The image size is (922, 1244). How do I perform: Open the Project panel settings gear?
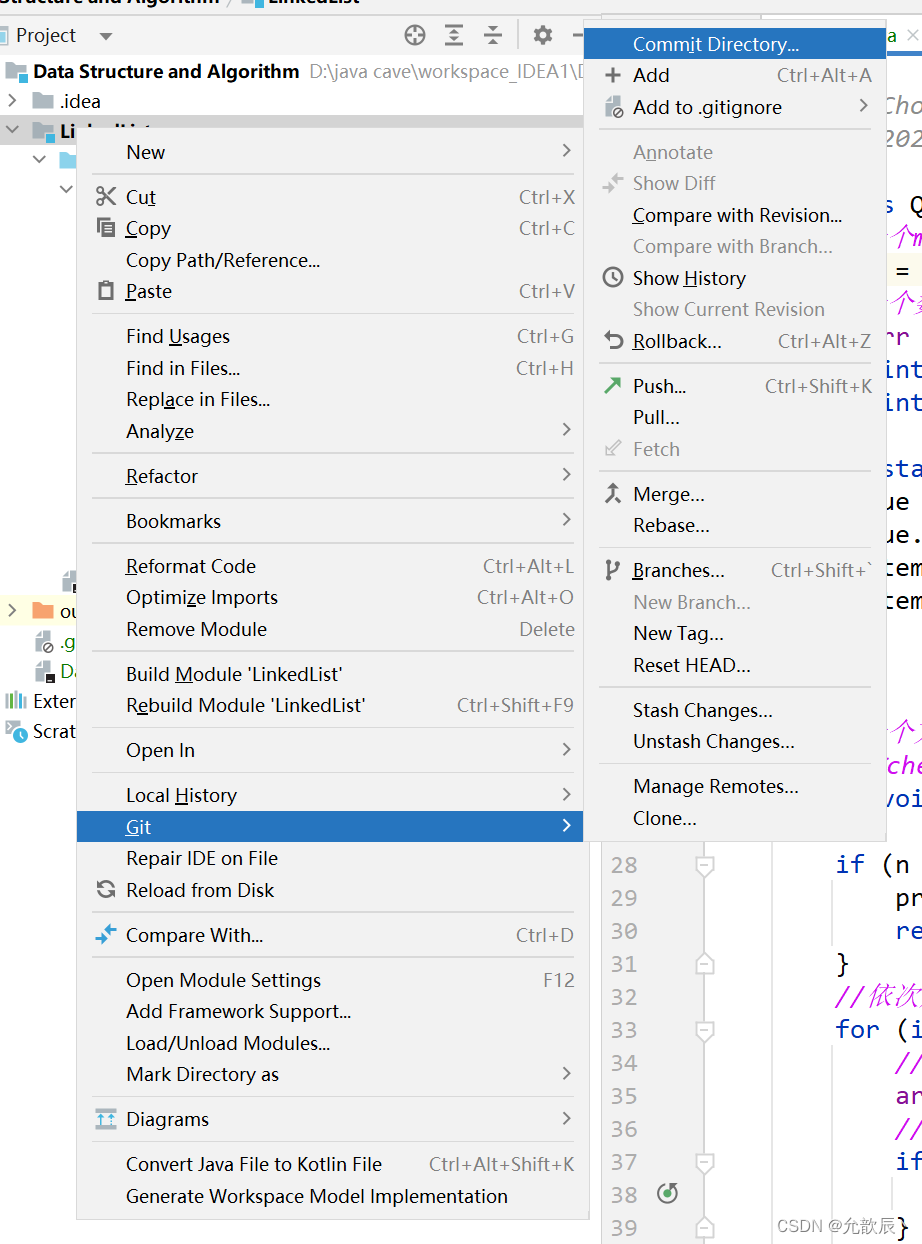click(x=542, y=35)
